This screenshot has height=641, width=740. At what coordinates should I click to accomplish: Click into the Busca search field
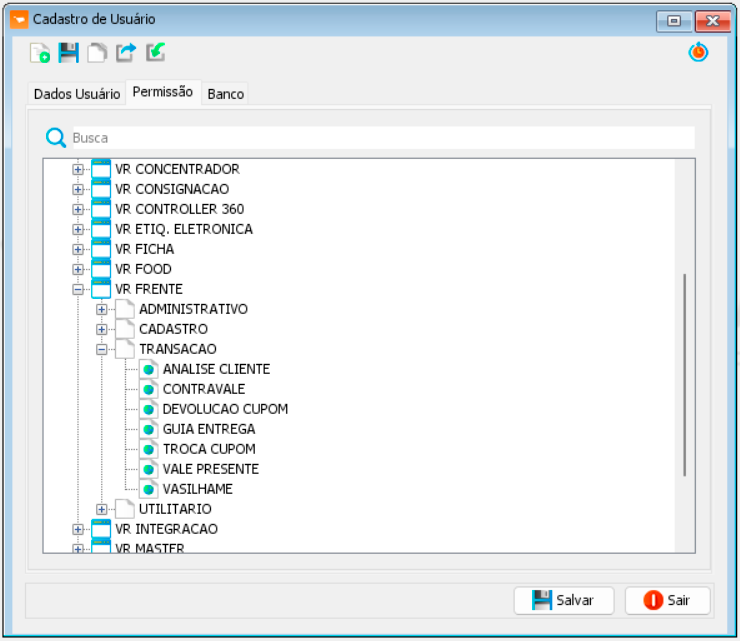[380, 138]
